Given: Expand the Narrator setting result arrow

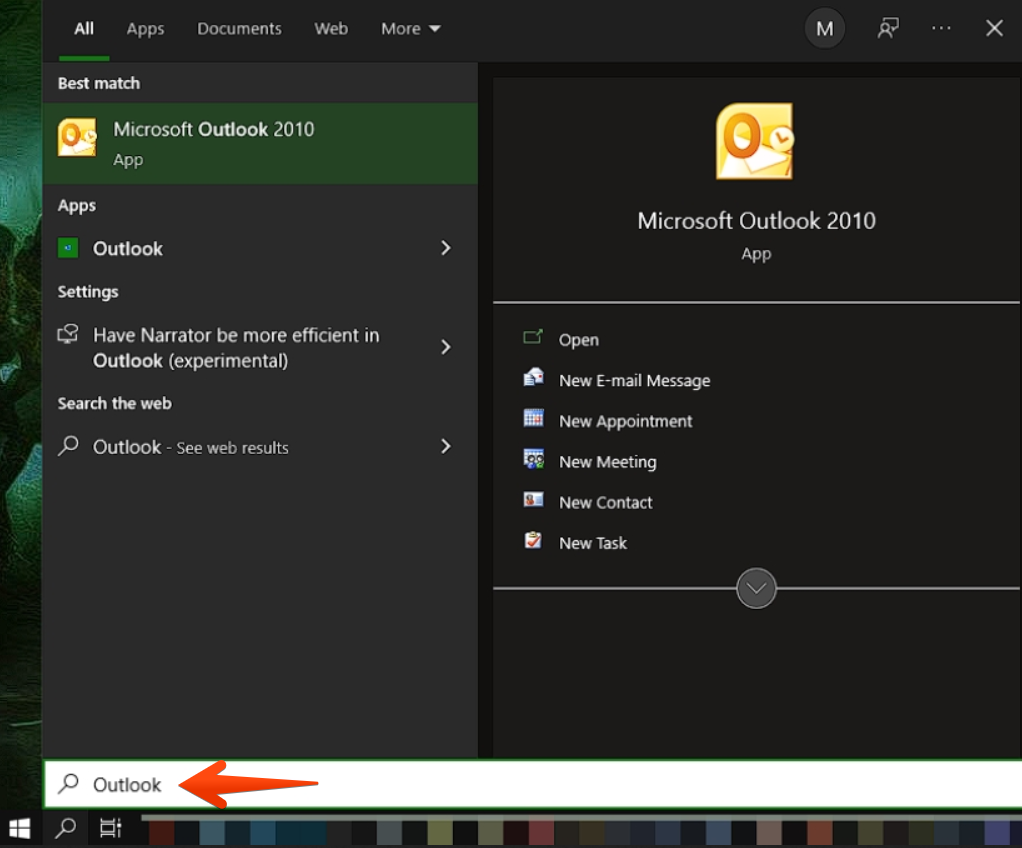Looking at the screenshot, I should click(x=446, y=347).
